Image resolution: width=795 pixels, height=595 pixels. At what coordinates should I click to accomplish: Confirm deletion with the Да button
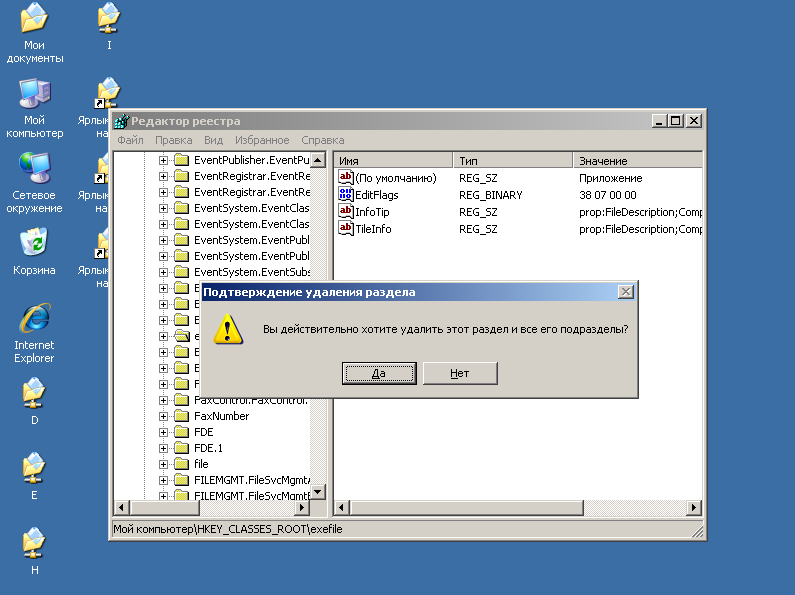[x=379, y=373]
